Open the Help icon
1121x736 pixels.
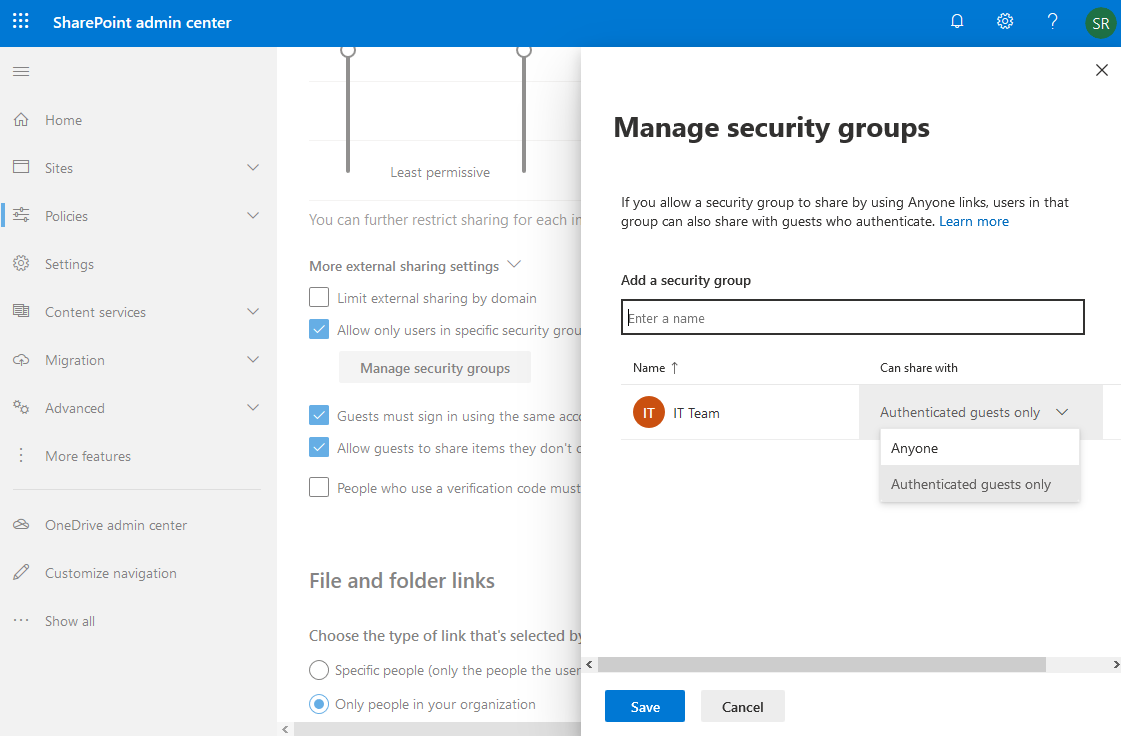point(1053,20)
